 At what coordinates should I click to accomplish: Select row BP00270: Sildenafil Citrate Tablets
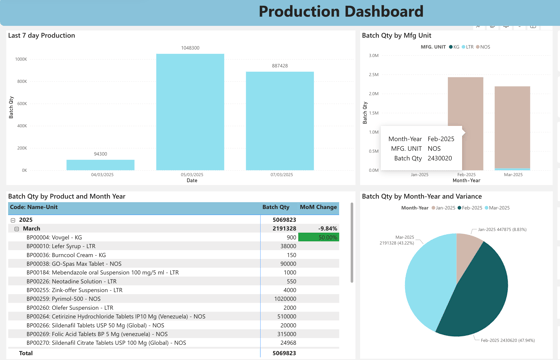[174, 343]
